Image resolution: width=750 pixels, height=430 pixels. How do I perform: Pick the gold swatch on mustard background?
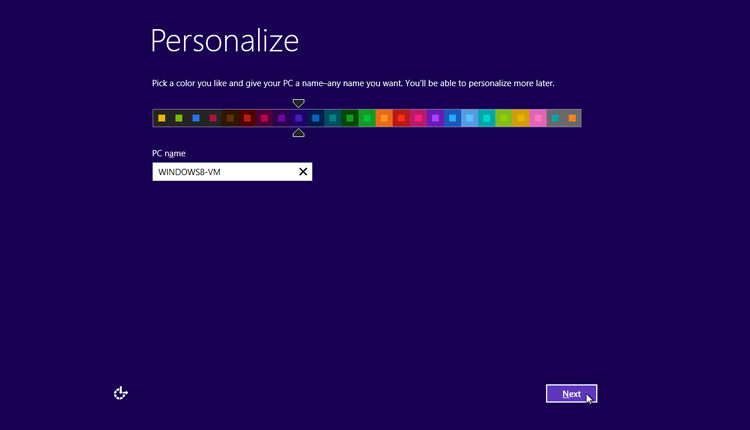(521, 118)
